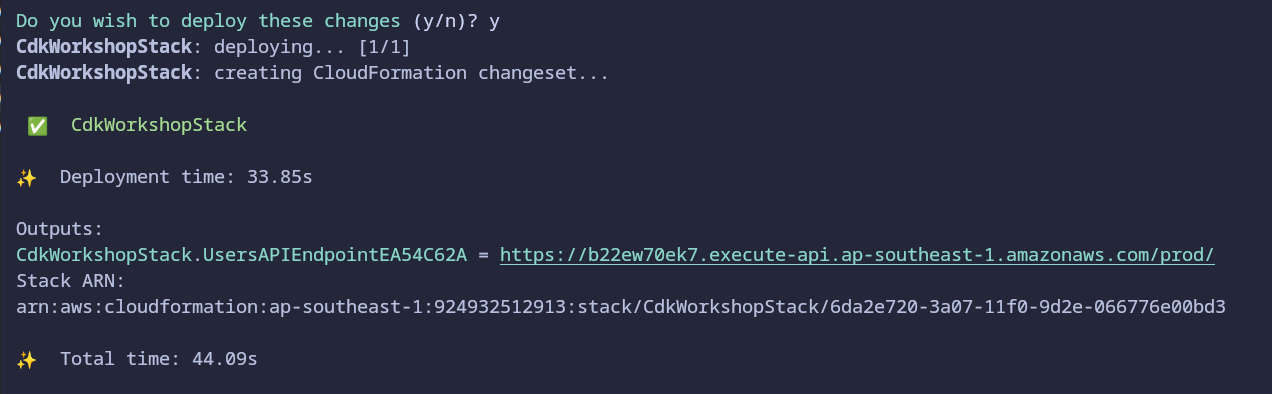Click the 'deploying... [1/1]' status line
The height and width of the screenshot is (394, 1272).
(312, 47)
